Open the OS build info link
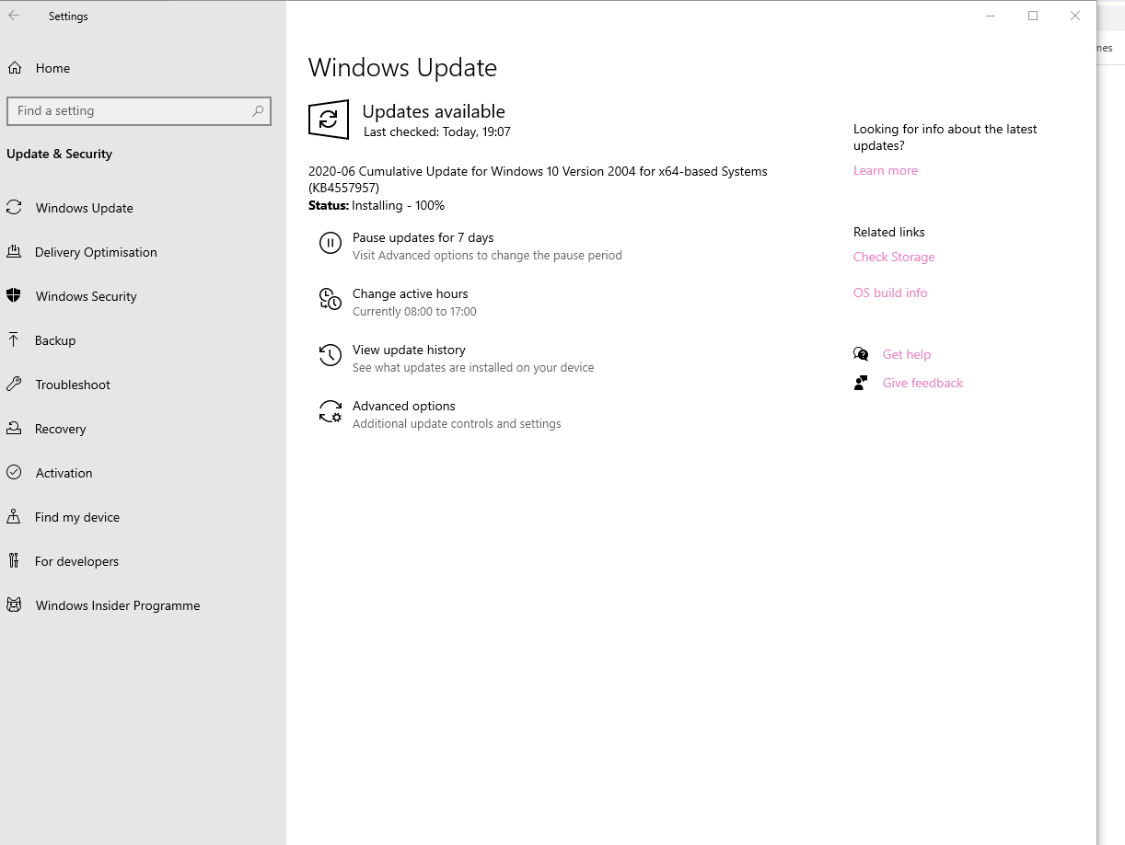The image size is (1125, 845). [890, 293]
